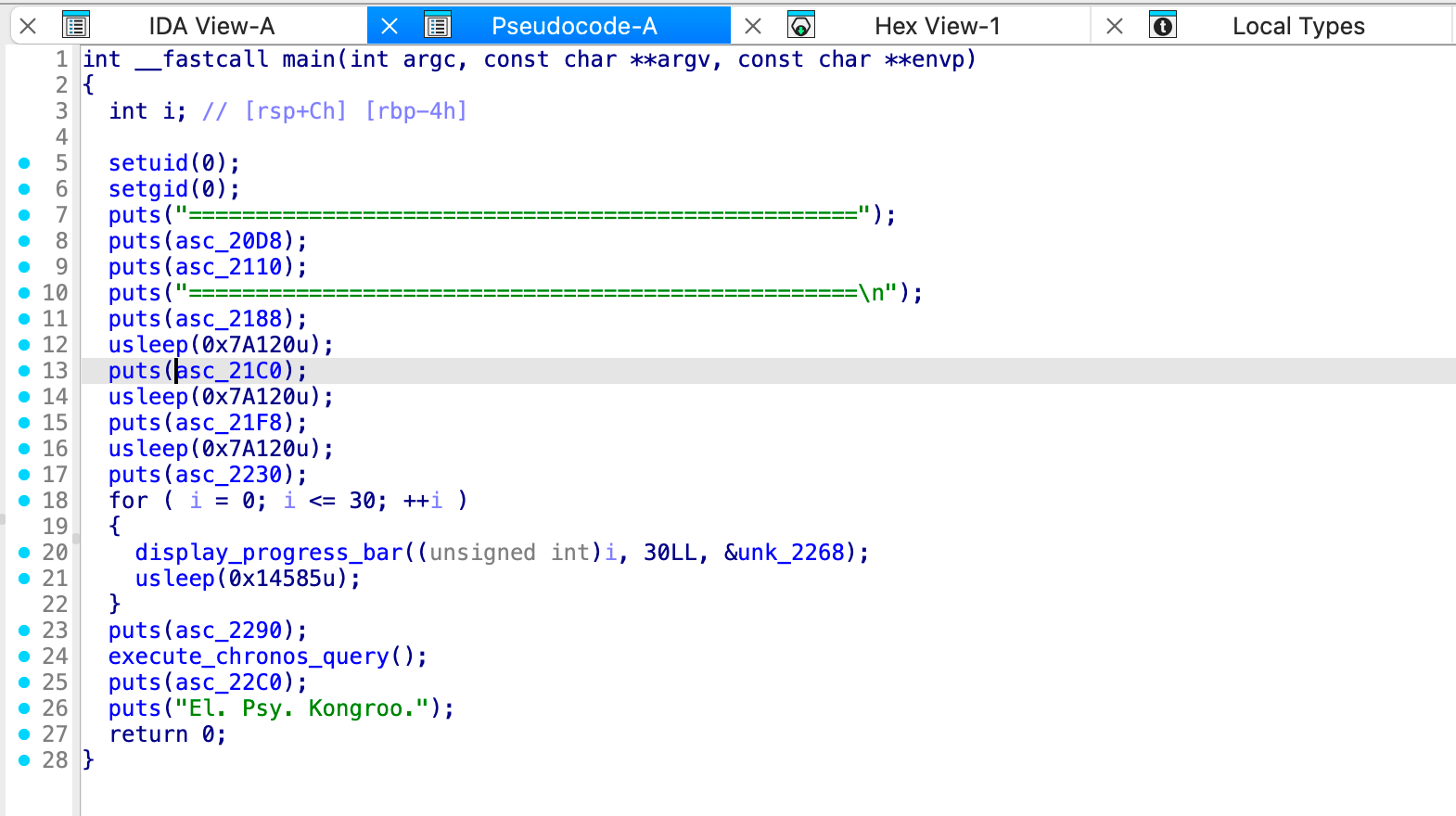Click the setuid call on line 5

click(x=148, y=163)
